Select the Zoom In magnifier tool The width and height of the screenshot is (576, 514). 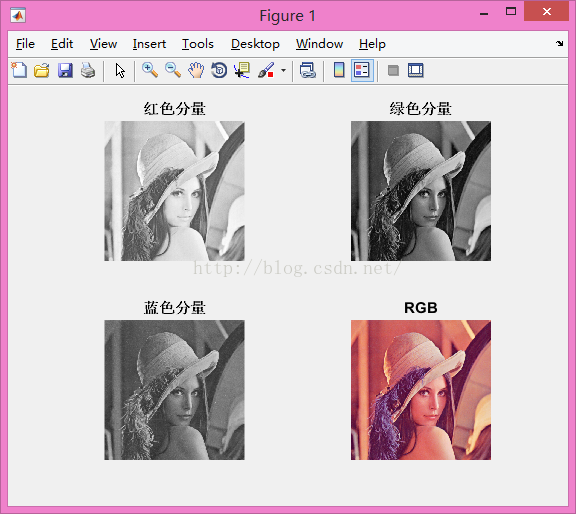150,70
